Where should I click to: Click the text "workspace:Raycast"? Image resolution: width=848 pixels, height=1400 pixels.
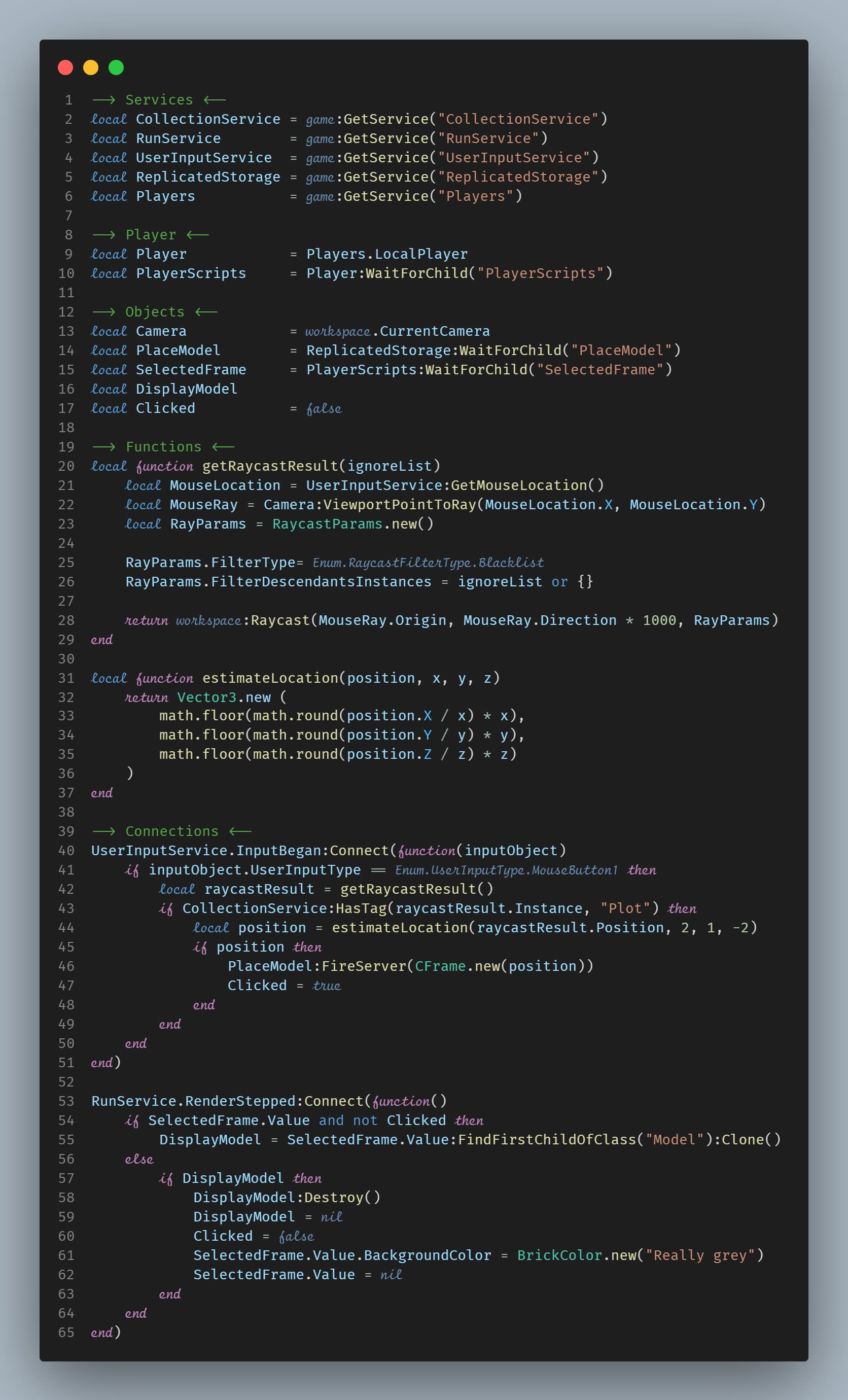(x=242, y=620)
